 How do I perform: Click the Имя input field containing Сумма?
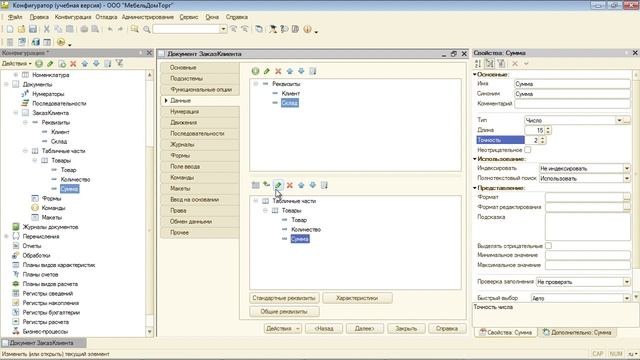click(x=572, y=84)
